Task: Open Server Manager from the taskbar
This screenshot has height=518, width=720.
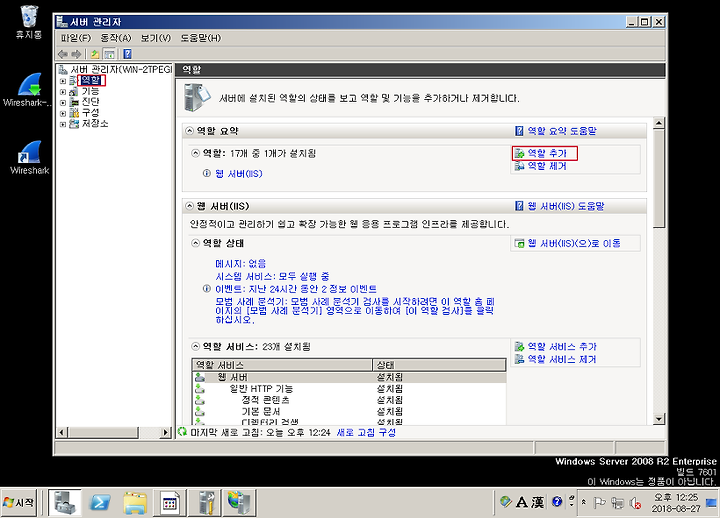Action: (x=65, y=502)
